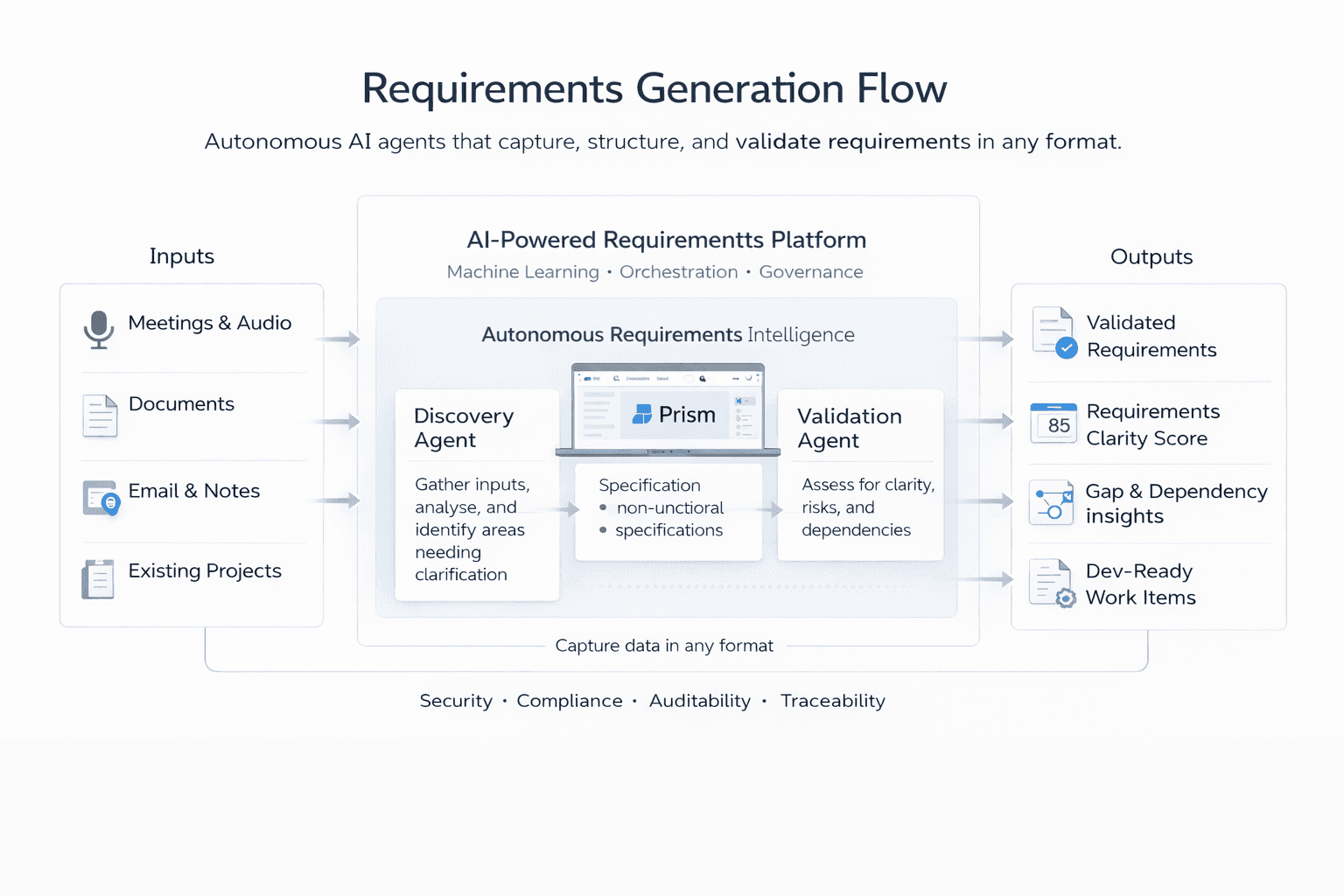Click the Gap & Dependency insights text

click(1176, 504)
